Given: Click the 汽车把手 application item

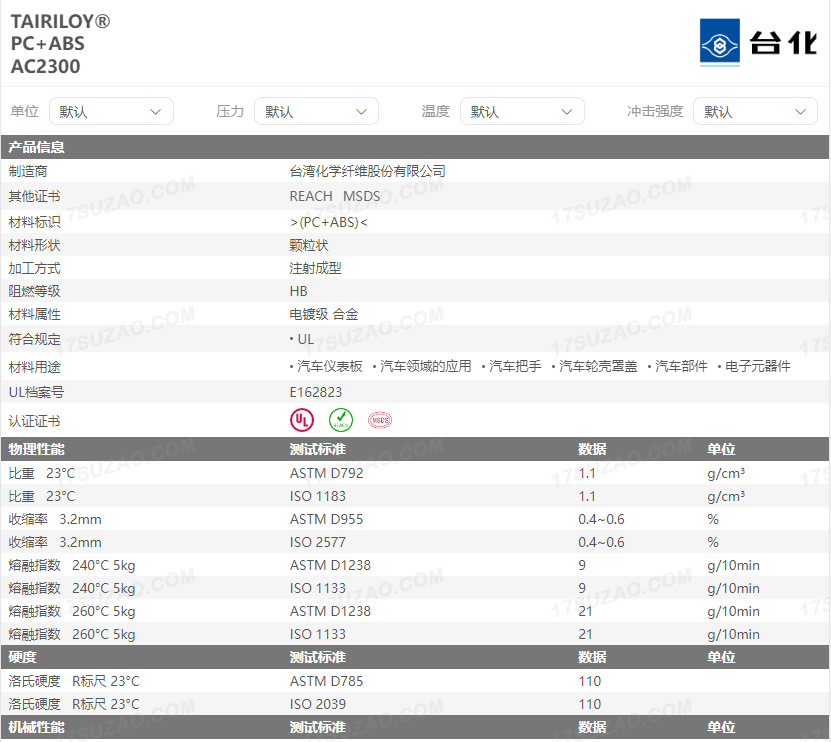Looking at the screenshot, I should tap(515, 366).
